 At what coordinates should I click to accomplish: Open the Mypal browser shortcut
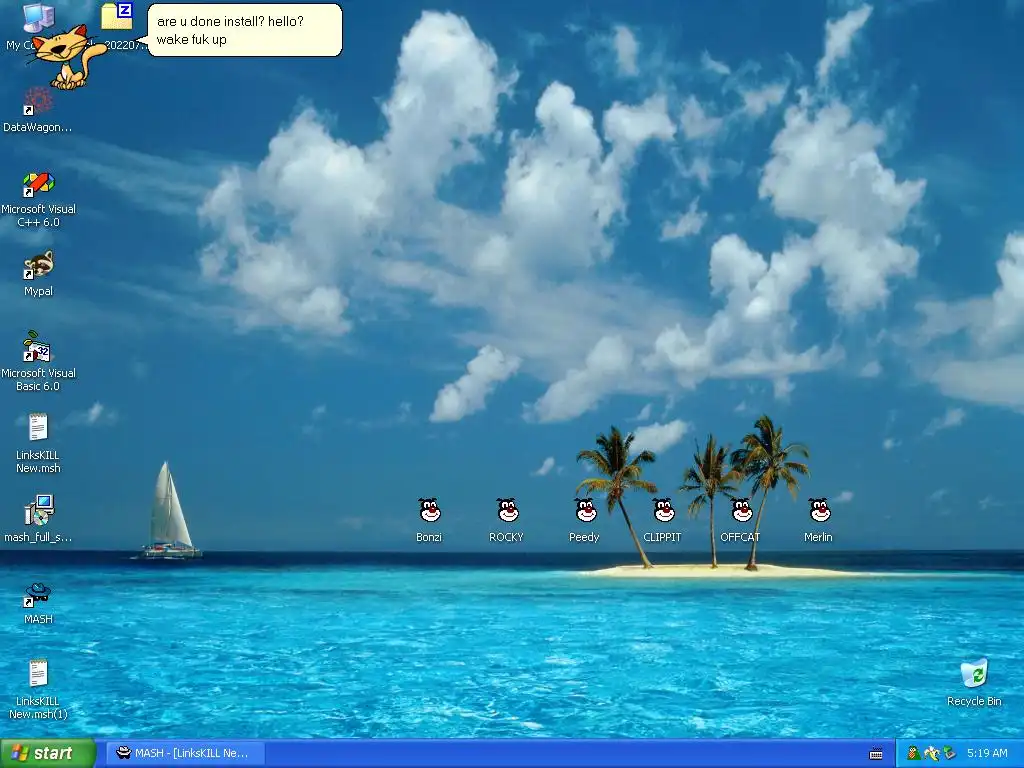tap(39, 273)
